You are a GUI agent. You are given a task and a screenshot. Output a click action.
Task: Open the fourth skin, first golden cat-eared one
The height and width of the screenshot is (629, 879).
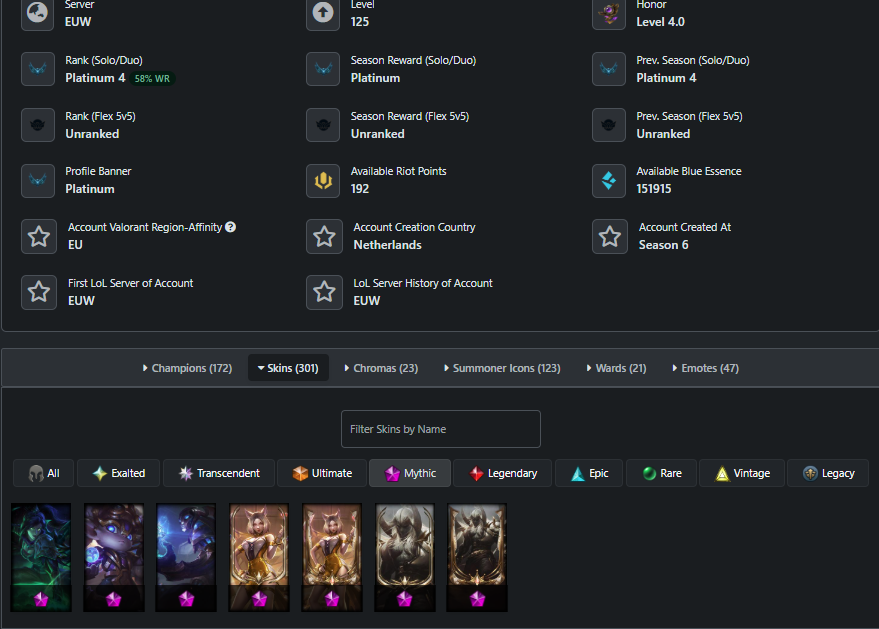pos(259,557)
